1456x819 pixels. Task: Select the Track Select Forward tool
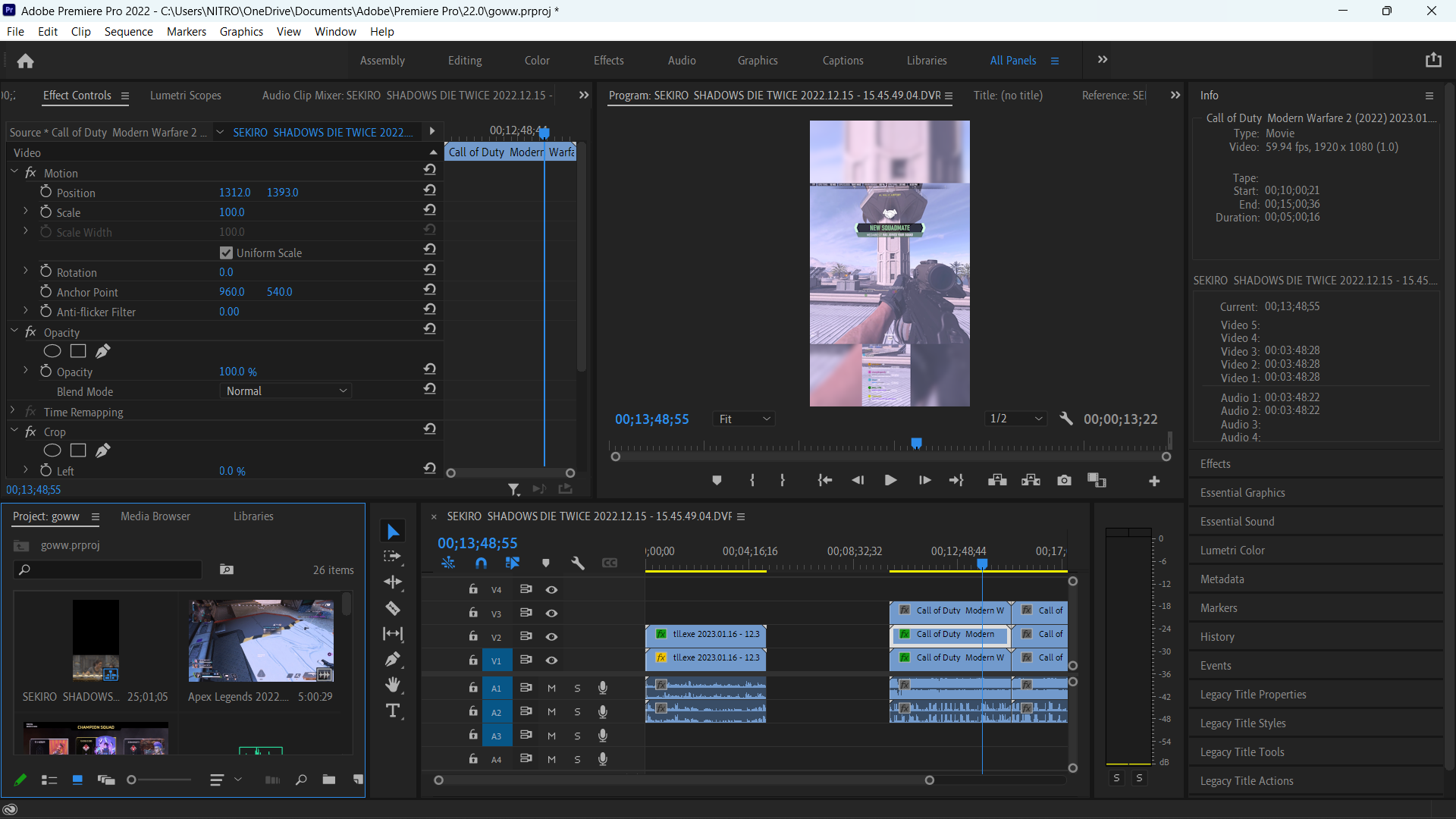[x=394, y=557]
